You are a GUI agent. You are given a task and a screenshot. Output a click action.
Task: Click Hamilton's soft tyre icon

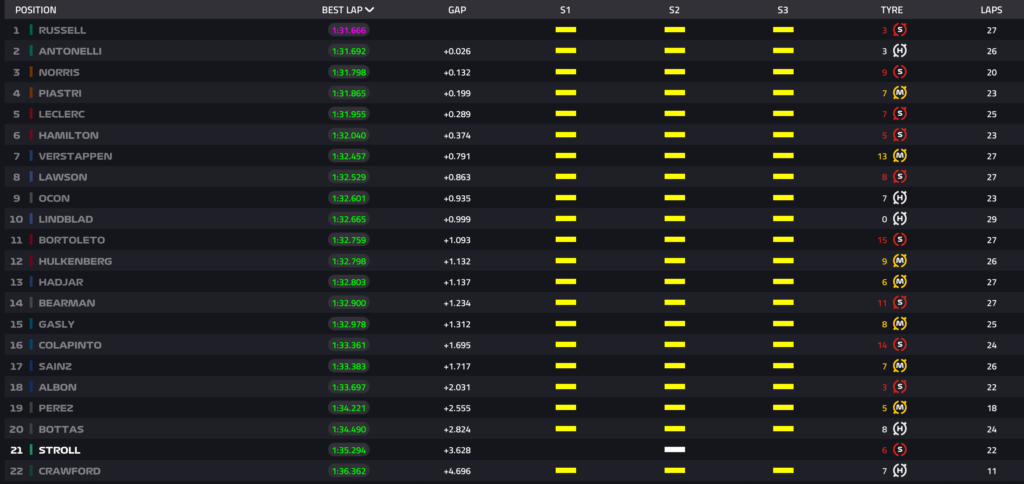[x=900, y=135]
